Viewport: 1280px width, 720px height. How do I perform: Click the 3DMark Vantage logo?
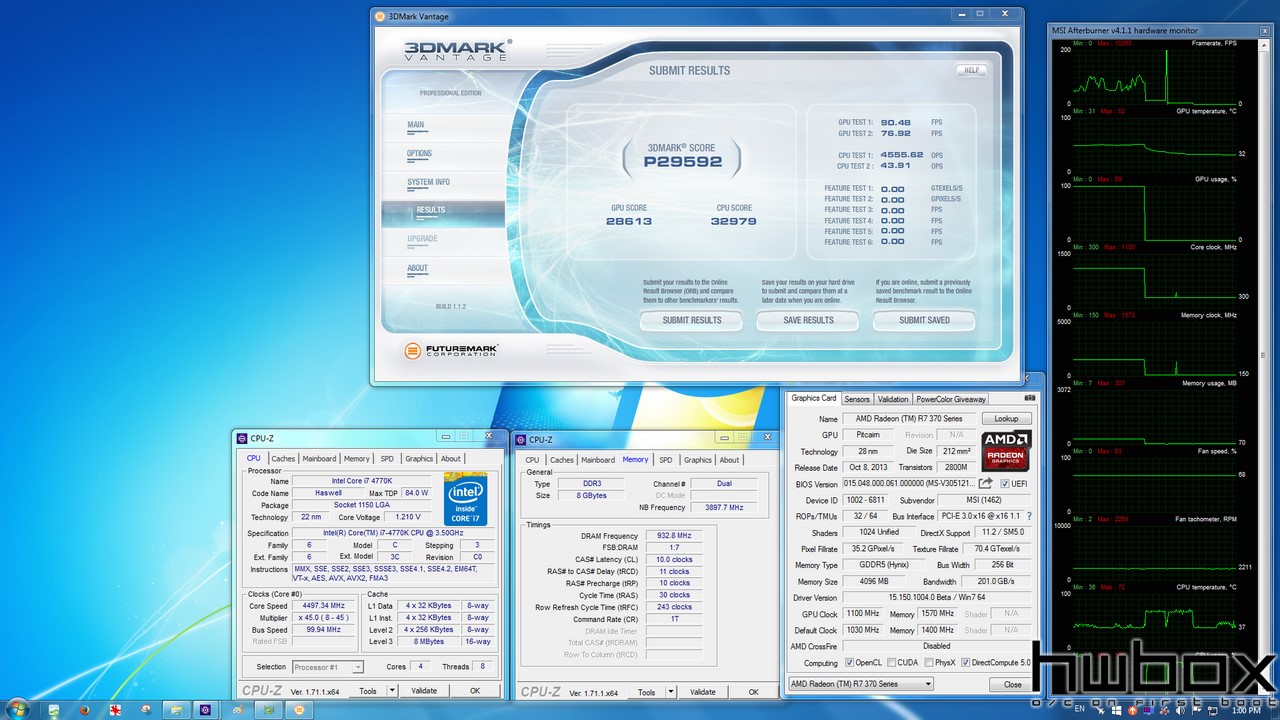pos(458,50)
